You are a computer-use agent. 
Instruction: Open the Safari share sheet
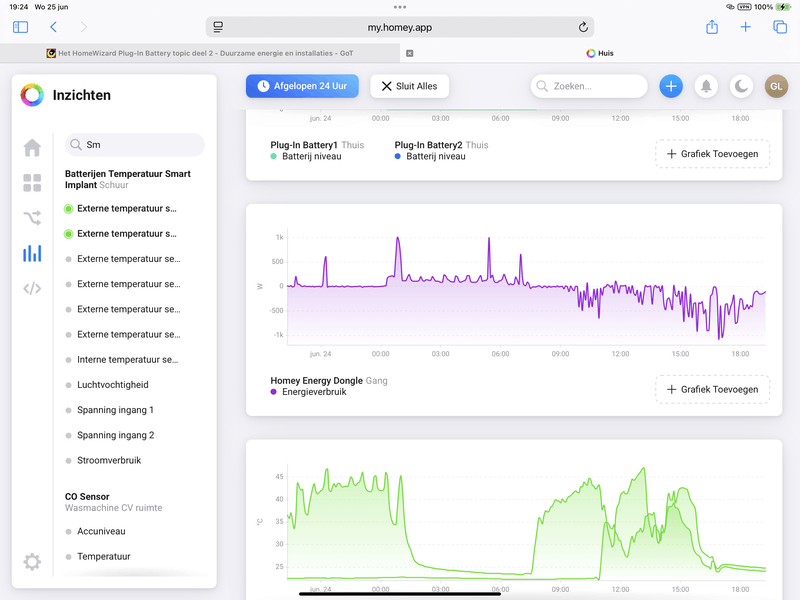[712, 27]
